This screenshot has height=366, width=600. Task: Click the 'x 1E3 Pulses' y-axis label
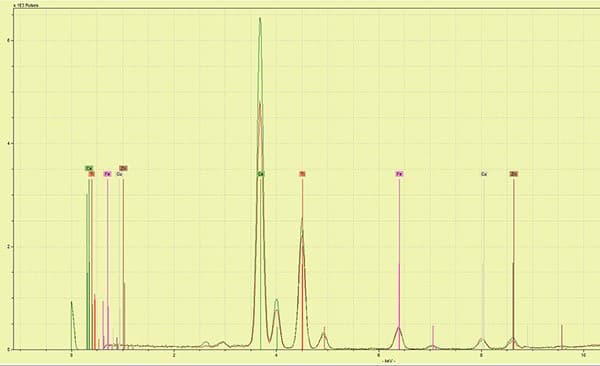coord(26,6)
